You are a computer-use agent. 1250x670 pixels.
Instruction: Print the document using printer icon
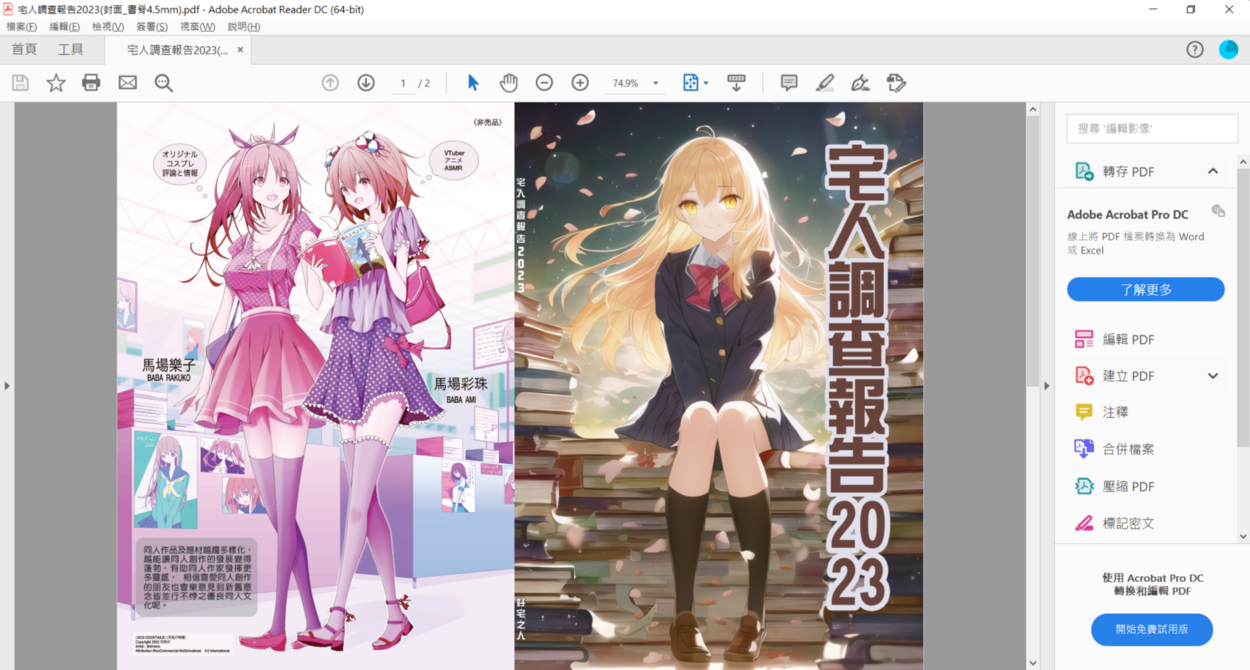pos(91,83)
